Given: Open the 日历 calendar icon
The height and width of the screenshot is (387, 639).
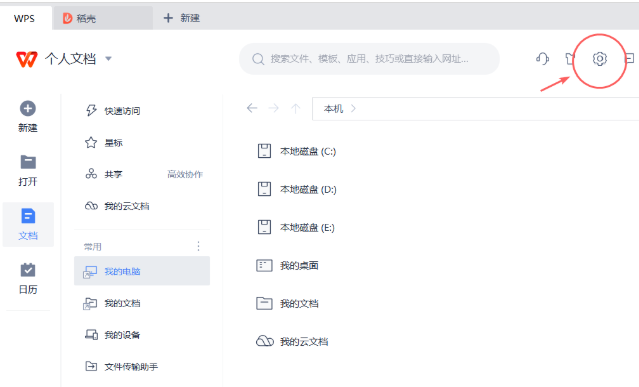Looking at the screenshot, I should pyautogui.click(x=28, y=270).
